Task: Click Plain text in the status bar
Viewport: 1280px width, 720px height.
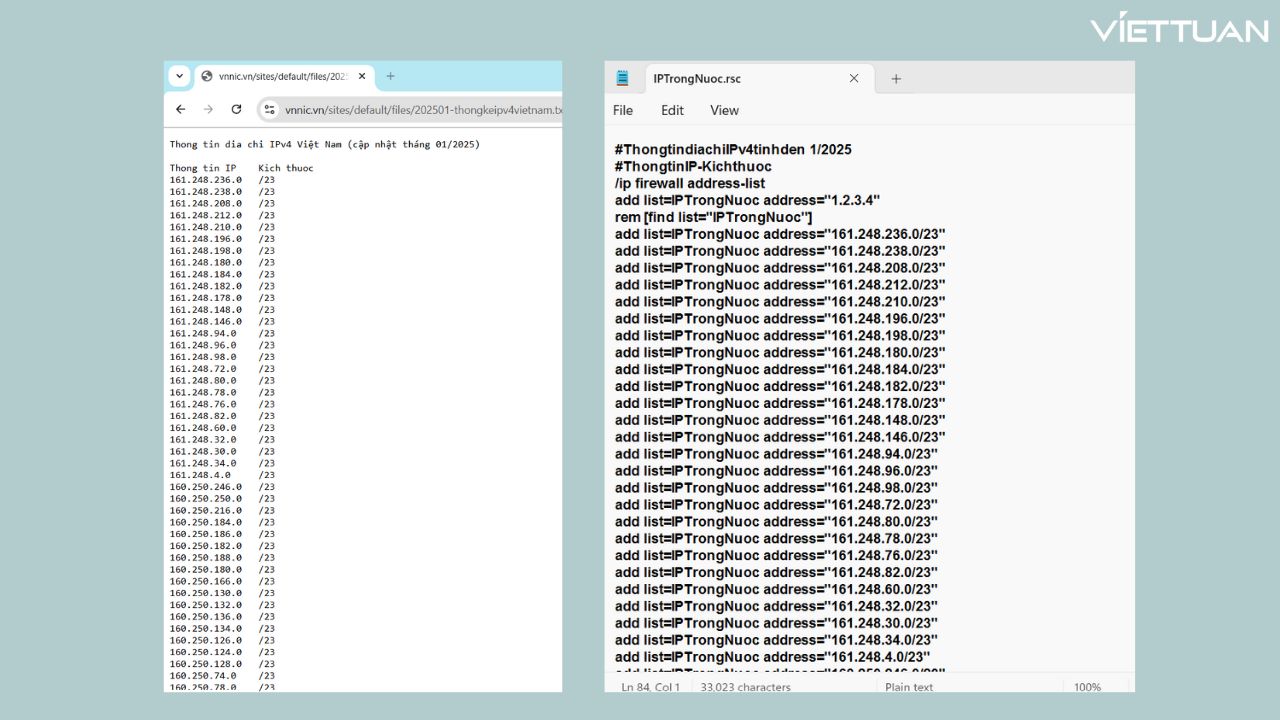Action: tap(908, 687)
